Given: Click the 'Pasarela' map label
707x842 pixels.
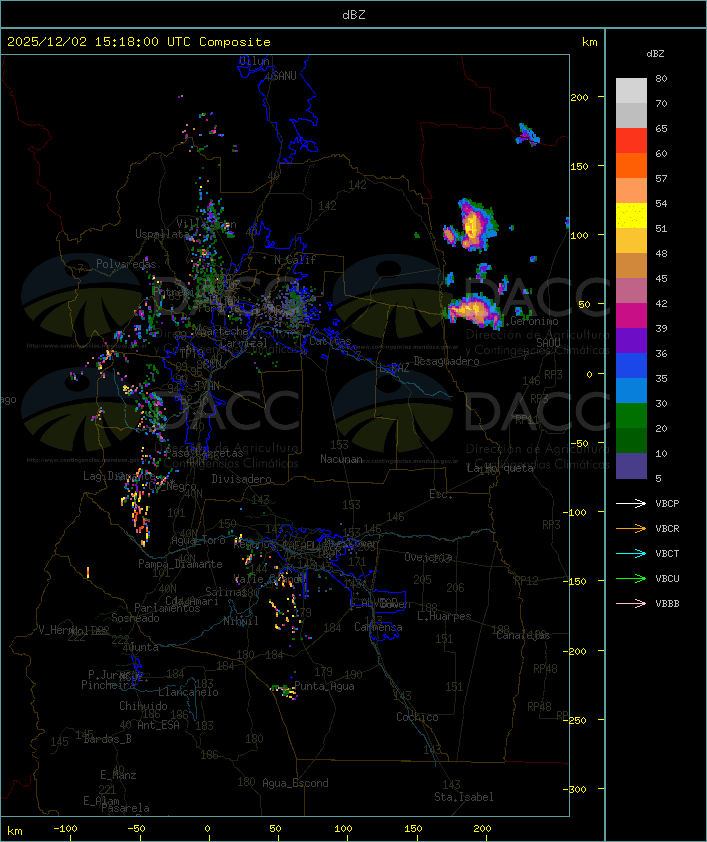Looking at the screenshot, I should tap(125, 808).
